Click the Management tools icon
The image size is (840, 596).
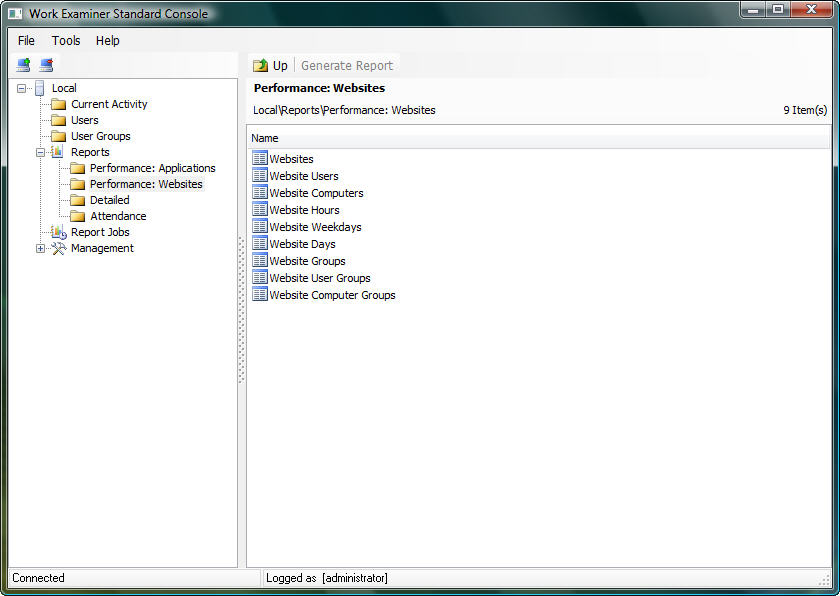58,248
